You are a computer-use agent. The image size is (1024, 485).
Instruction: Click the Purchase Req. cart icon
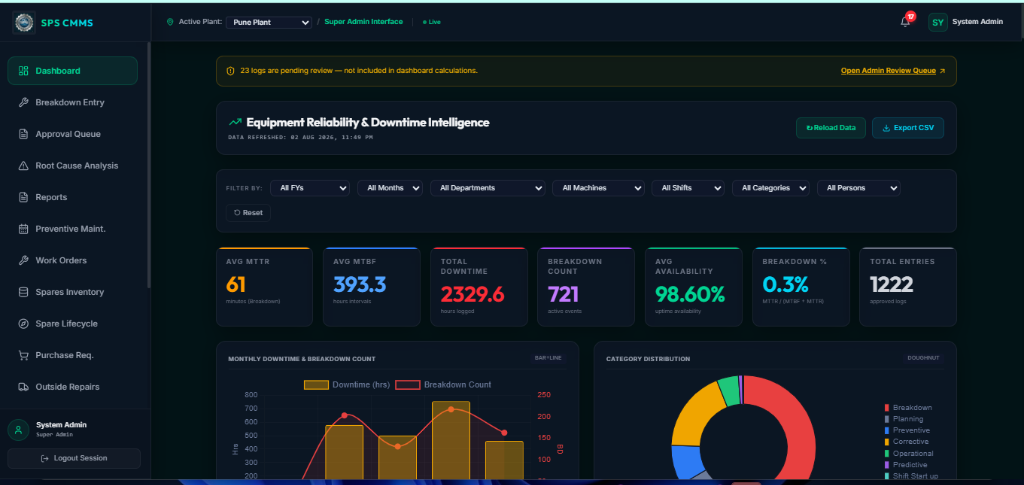(24, 355)
